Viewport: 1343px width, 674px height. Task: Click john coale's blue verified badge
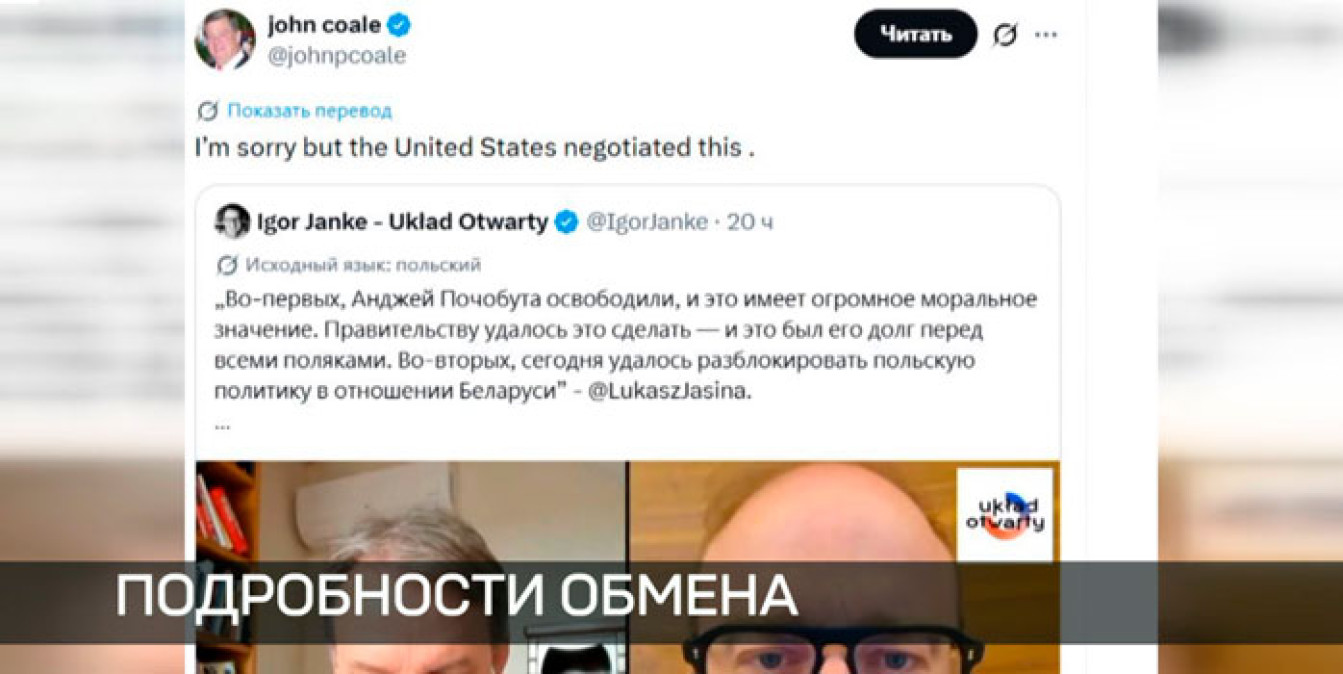[399, 25]
